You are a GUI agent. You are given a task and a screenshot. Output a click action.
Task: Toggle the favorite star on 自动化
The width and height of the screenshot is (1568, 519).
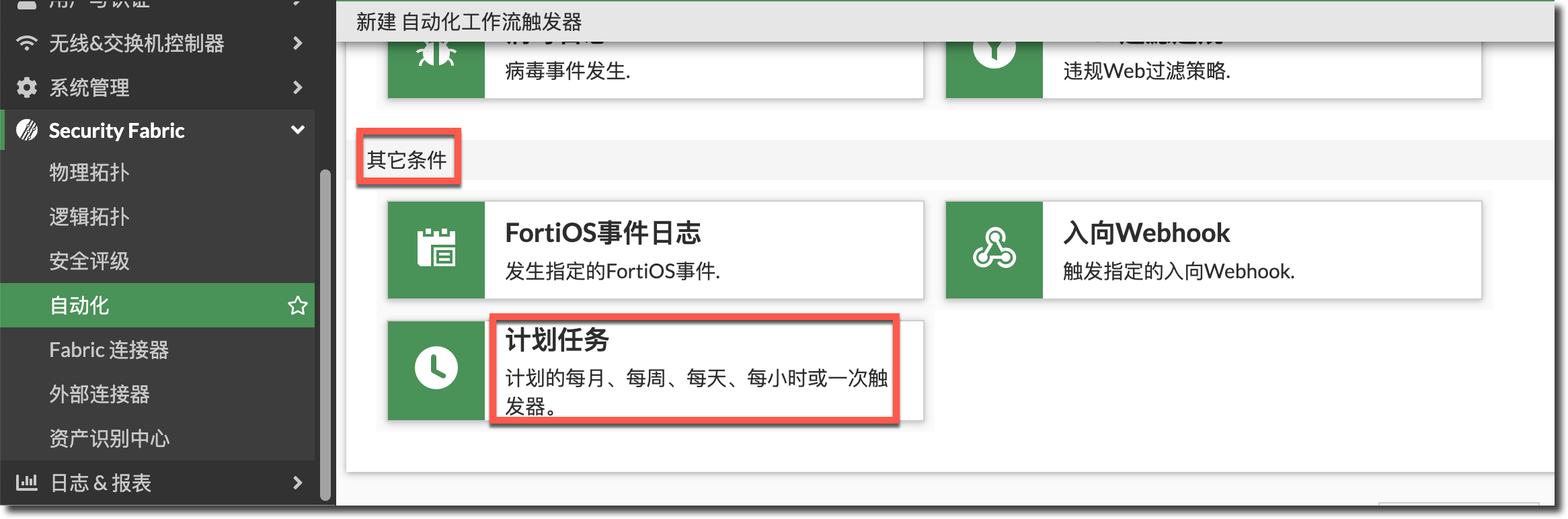point(297,306)
